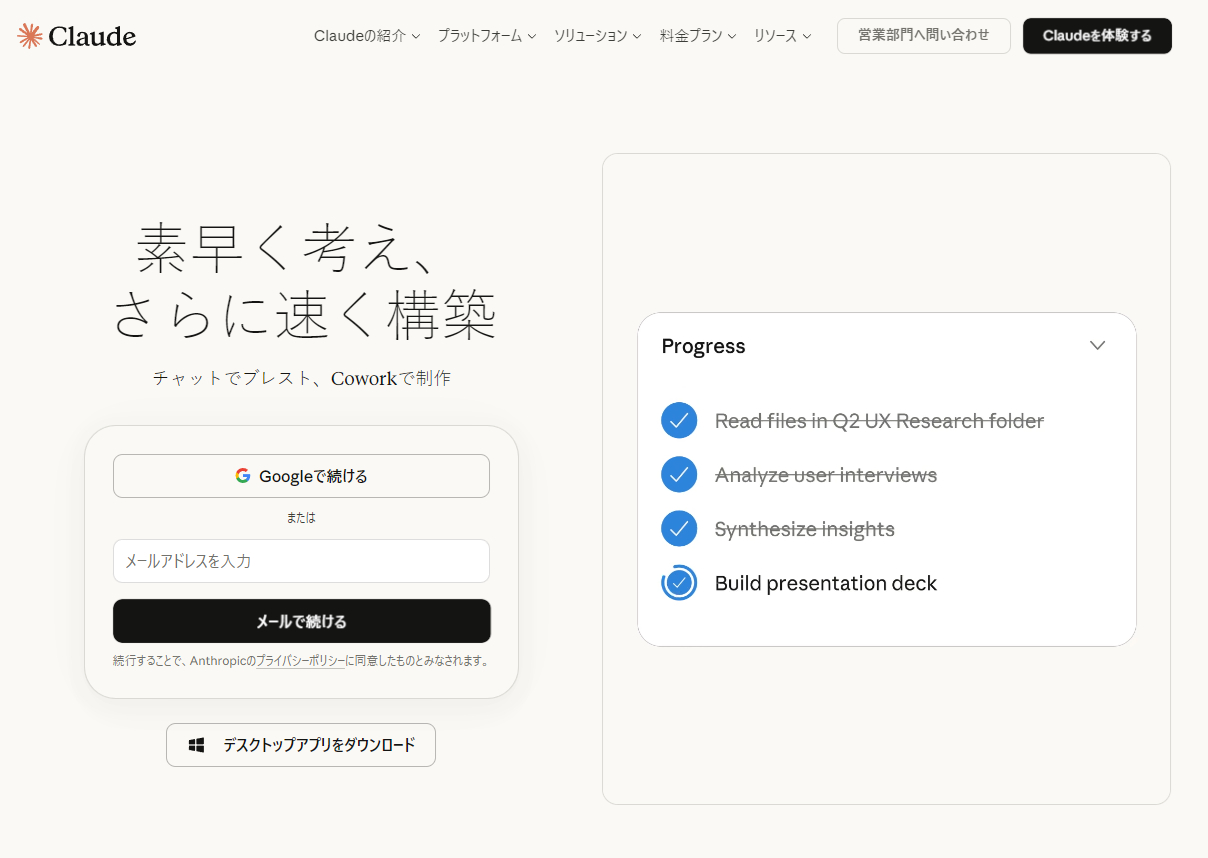Continue with Googleで続ける button
1208x858 pixels.
[x=301, y=476]
